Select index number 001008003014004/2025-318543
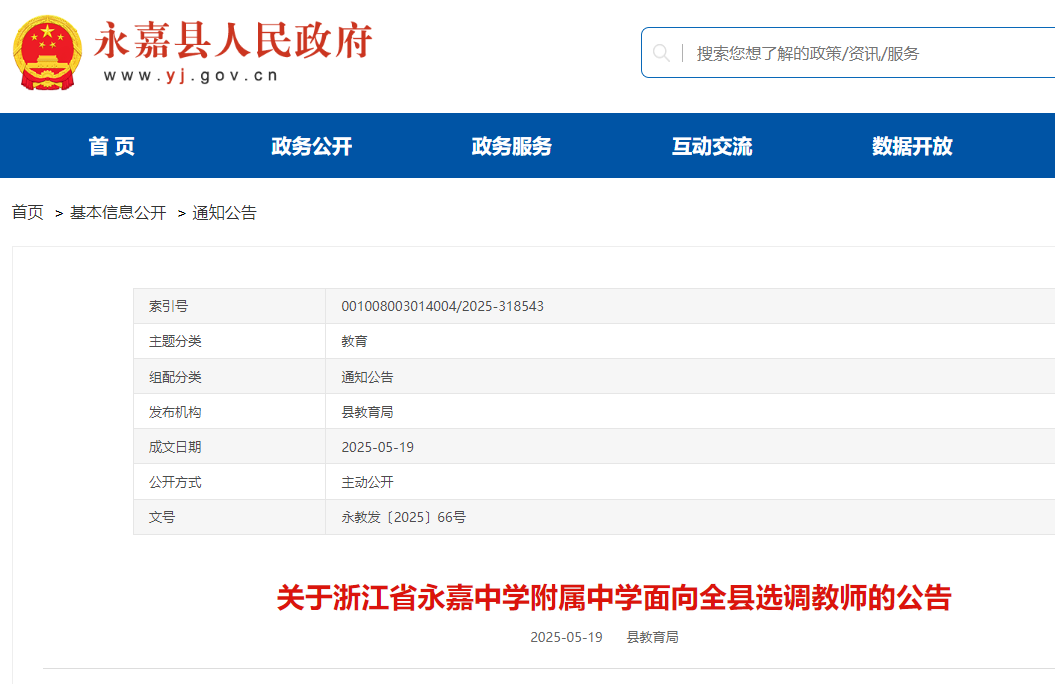This screenshot has width=1055, height=684. [442, 306]
